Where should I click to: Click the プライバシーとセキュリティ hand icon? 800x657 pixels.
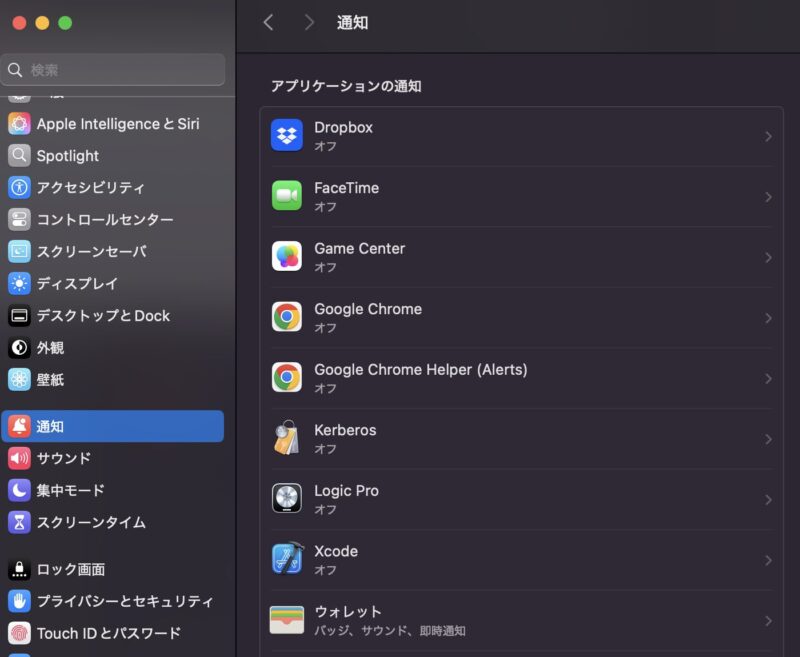(19, 601)
